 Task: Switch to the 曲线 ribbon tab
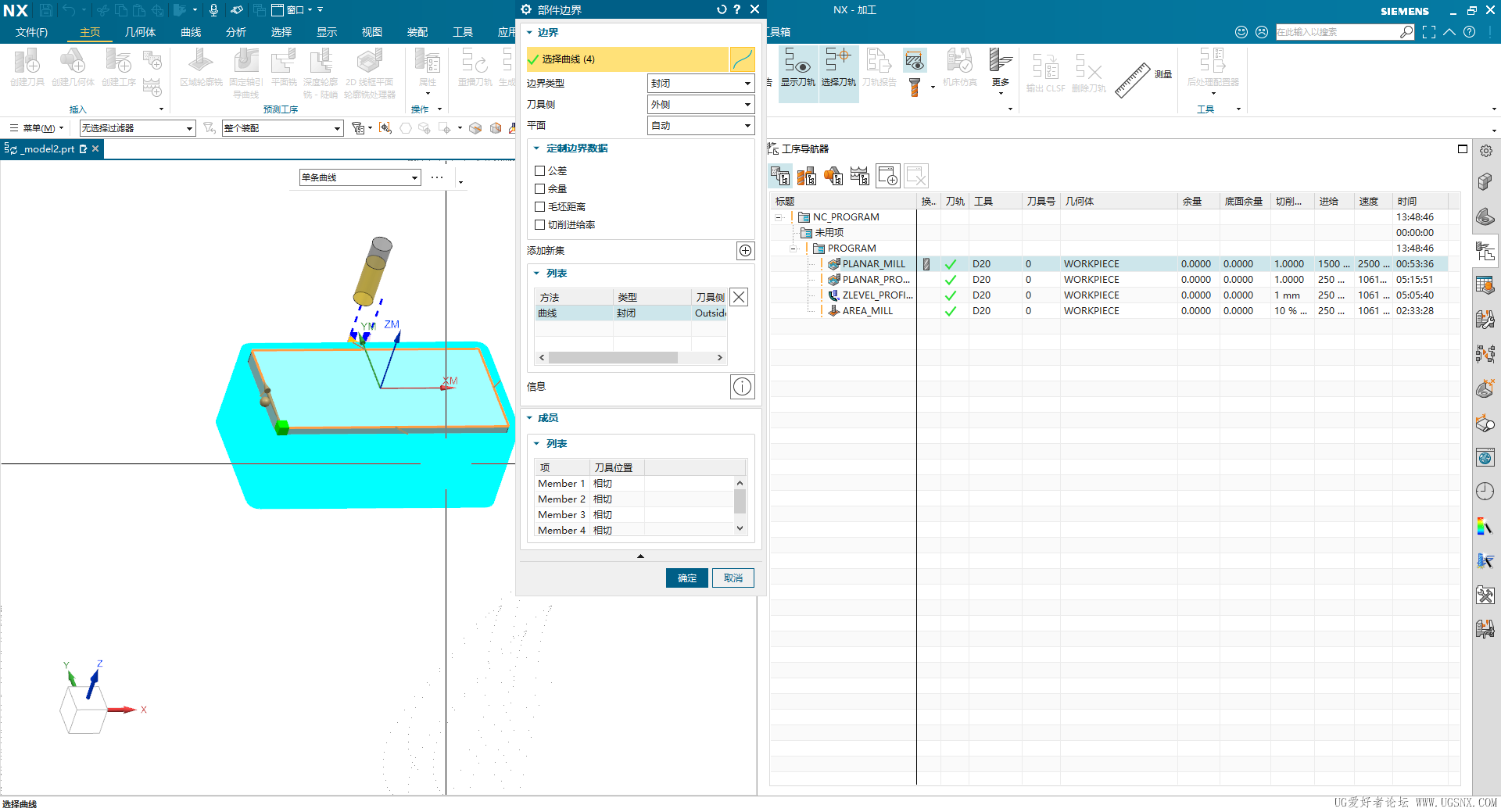pyautogui.click(x=191, y=32)
